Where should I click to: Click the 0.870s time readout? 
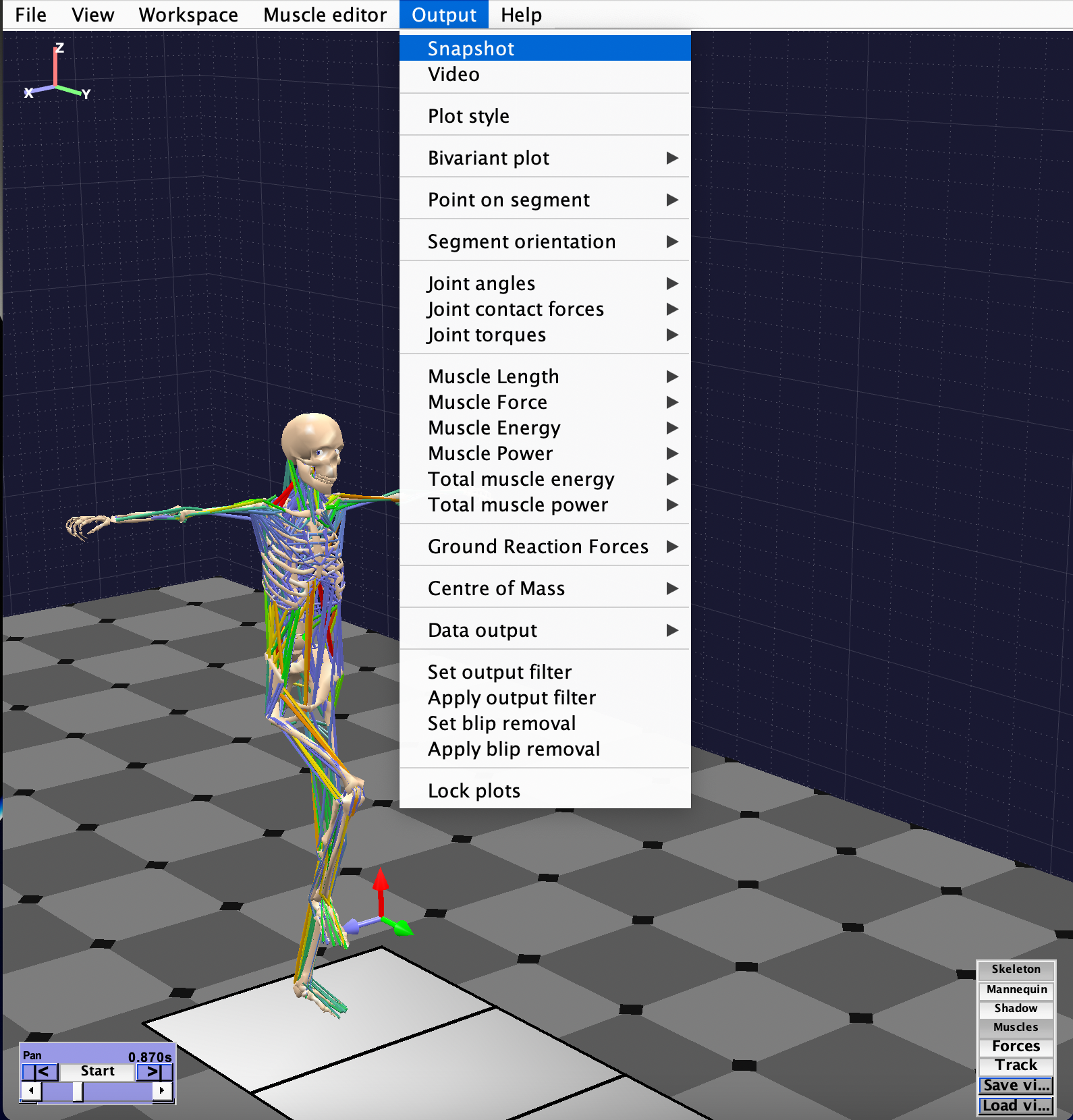(150, 1057)
